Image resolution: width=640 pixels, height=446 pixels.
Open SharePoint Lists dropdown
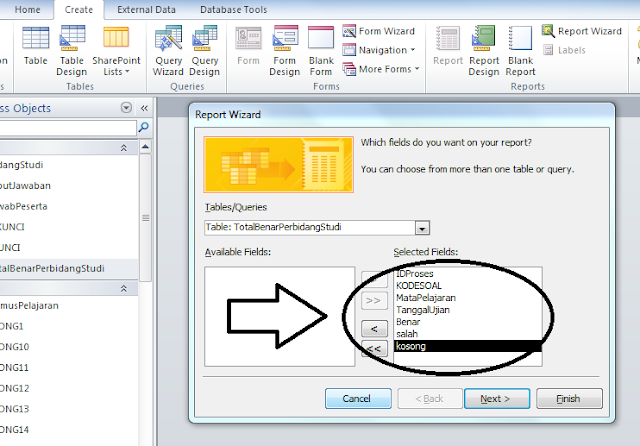tap(116, 50)
